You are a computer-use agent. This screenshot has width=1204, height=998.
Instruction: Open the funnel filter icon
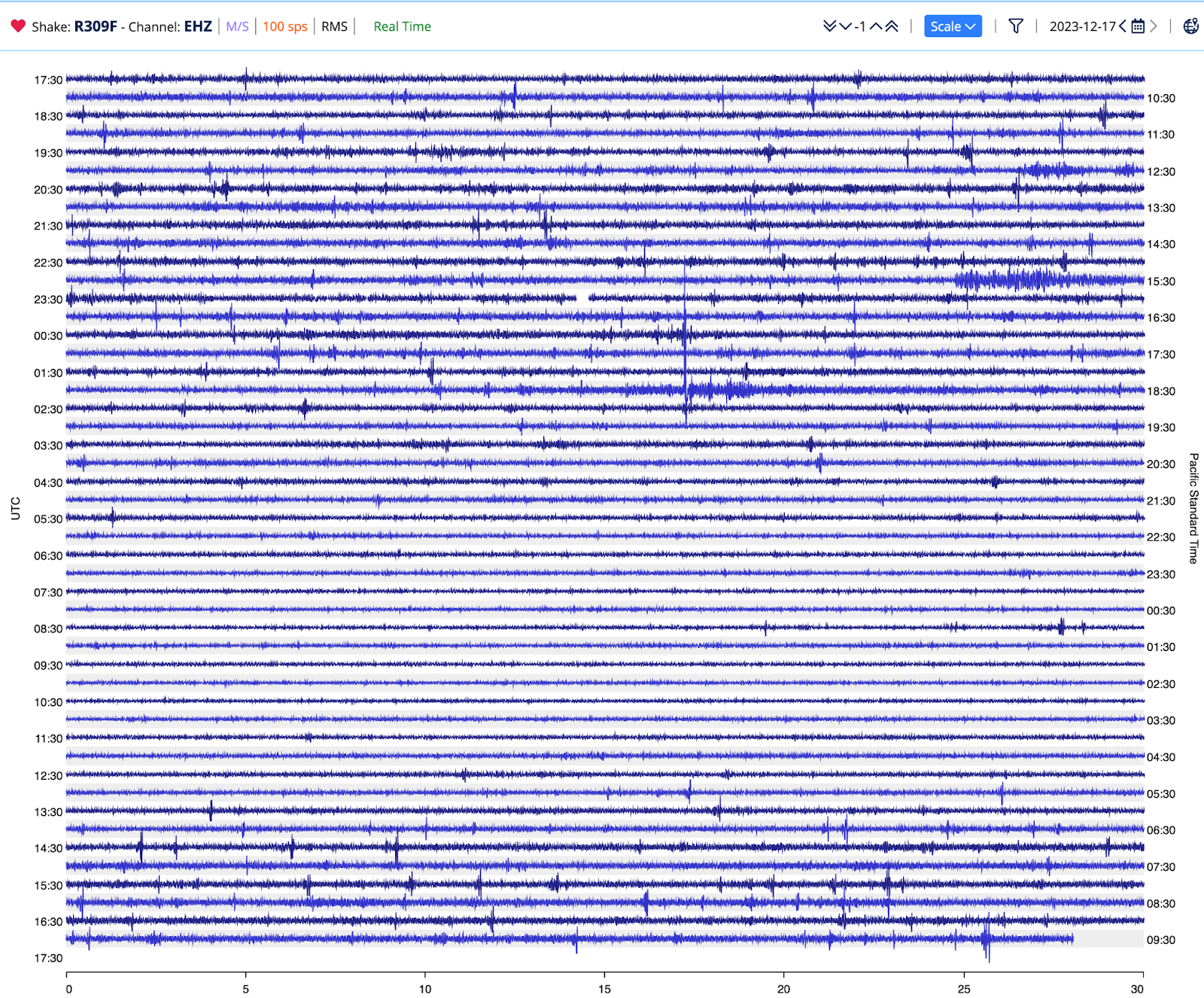click(1015, 26)
